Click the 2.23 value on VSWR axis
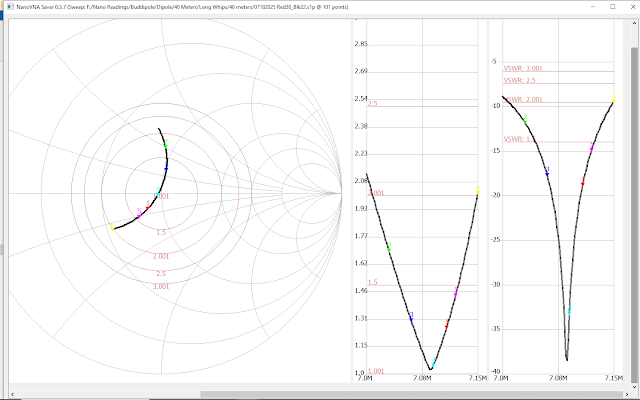640x400 pixels. click(x=361, y=153)
